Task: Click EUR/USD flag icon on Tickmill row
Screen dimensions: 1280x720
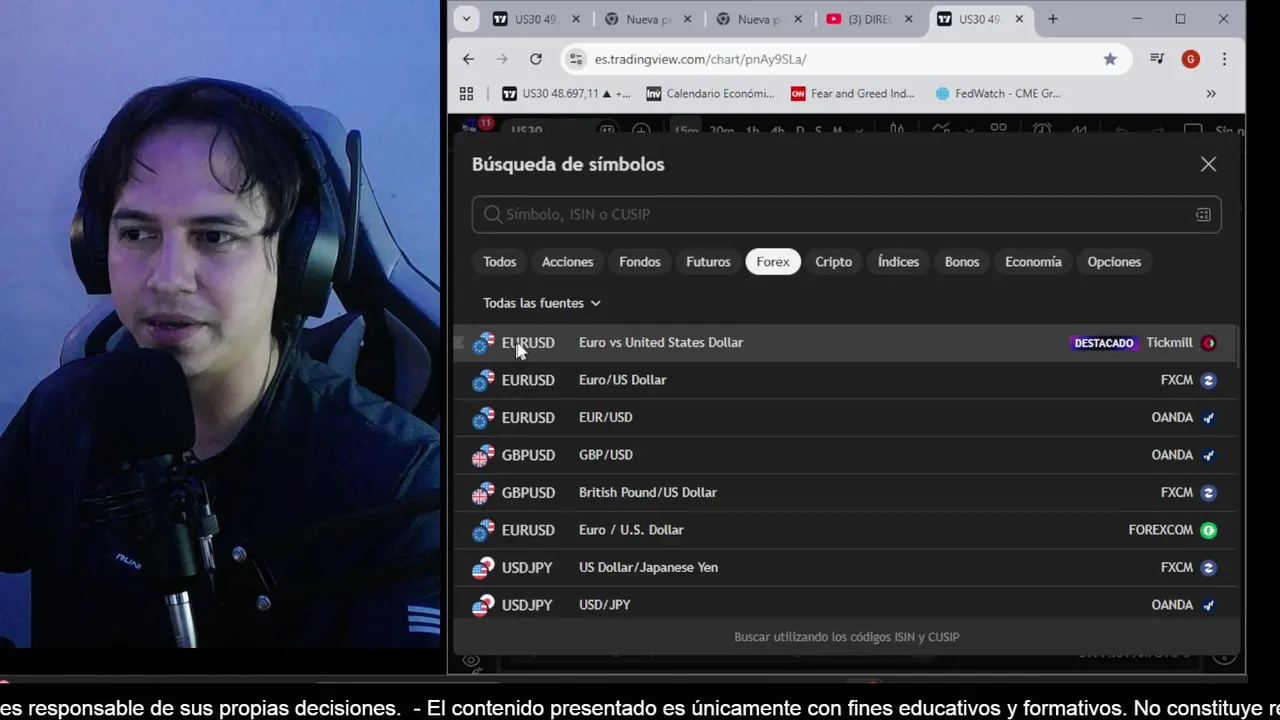Action: pos(483,343)
